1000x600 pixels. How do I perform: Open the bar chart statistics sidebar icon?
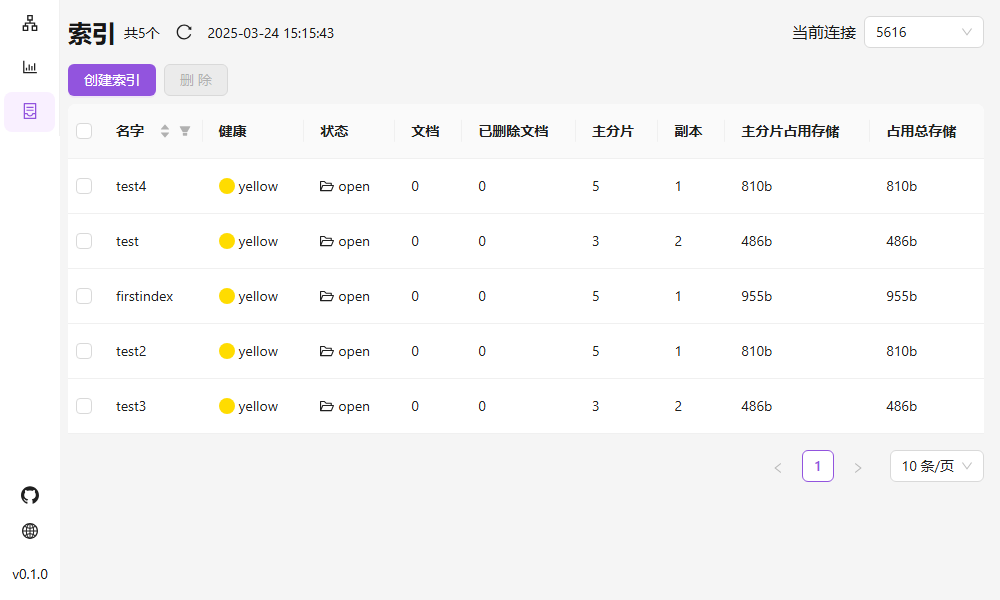click(x=30, y=67)
